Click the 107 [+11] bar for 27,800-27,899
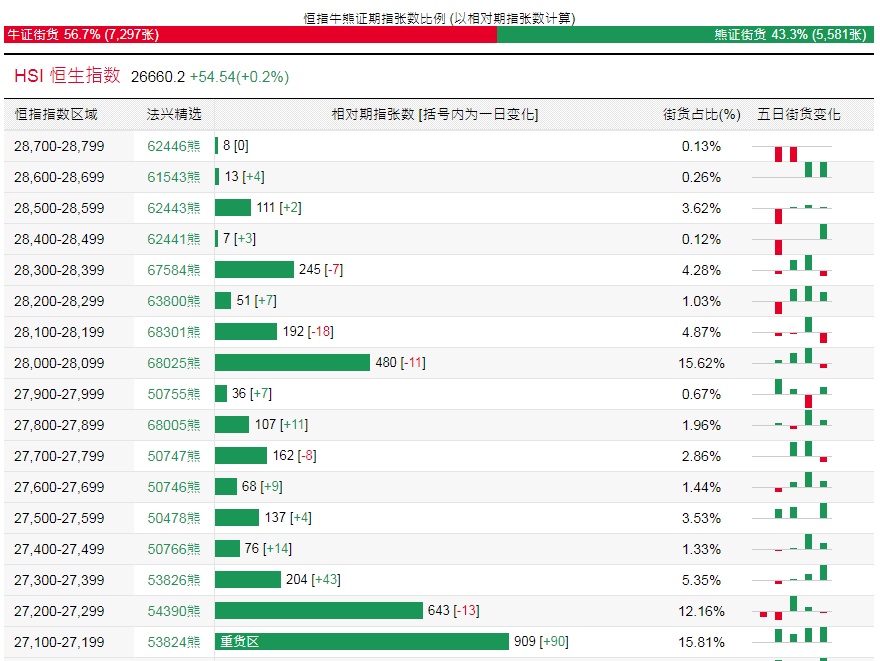The height and width of the screenshot is (661, 880). click(x=232, y=424)
